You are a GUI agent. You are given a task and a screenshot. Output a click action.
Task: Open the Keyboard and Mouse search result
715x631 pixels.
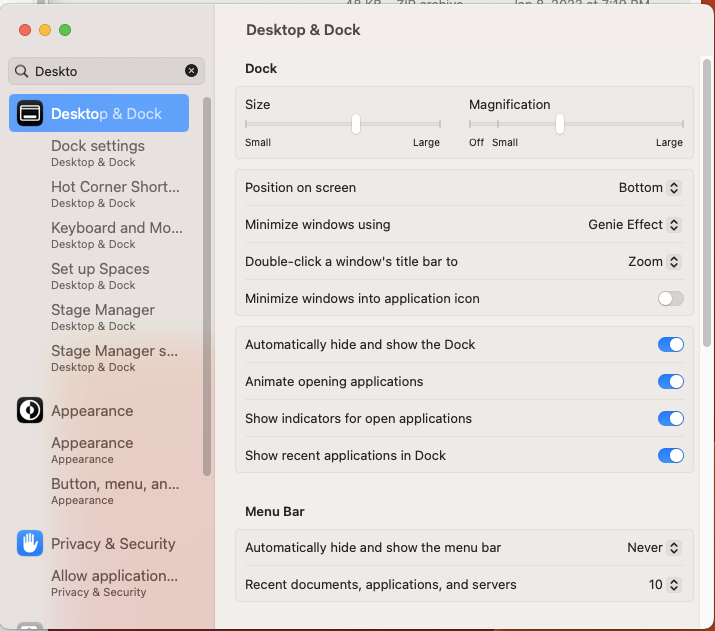117,235
